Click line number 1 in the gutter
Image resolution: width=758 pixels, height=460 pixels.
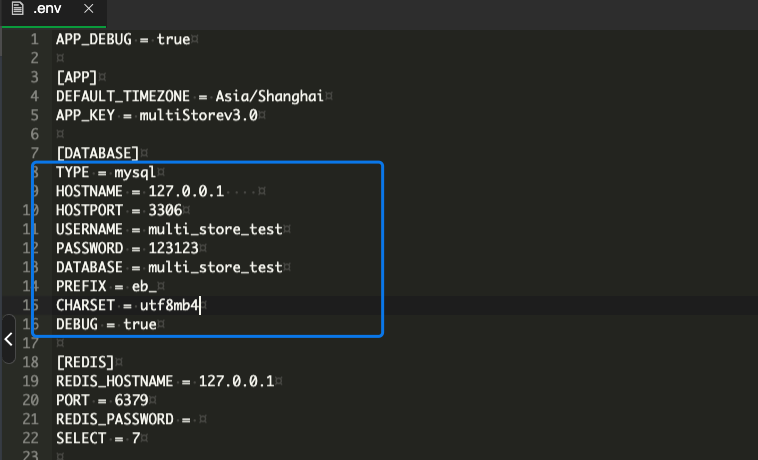click(x=34, y=39)
